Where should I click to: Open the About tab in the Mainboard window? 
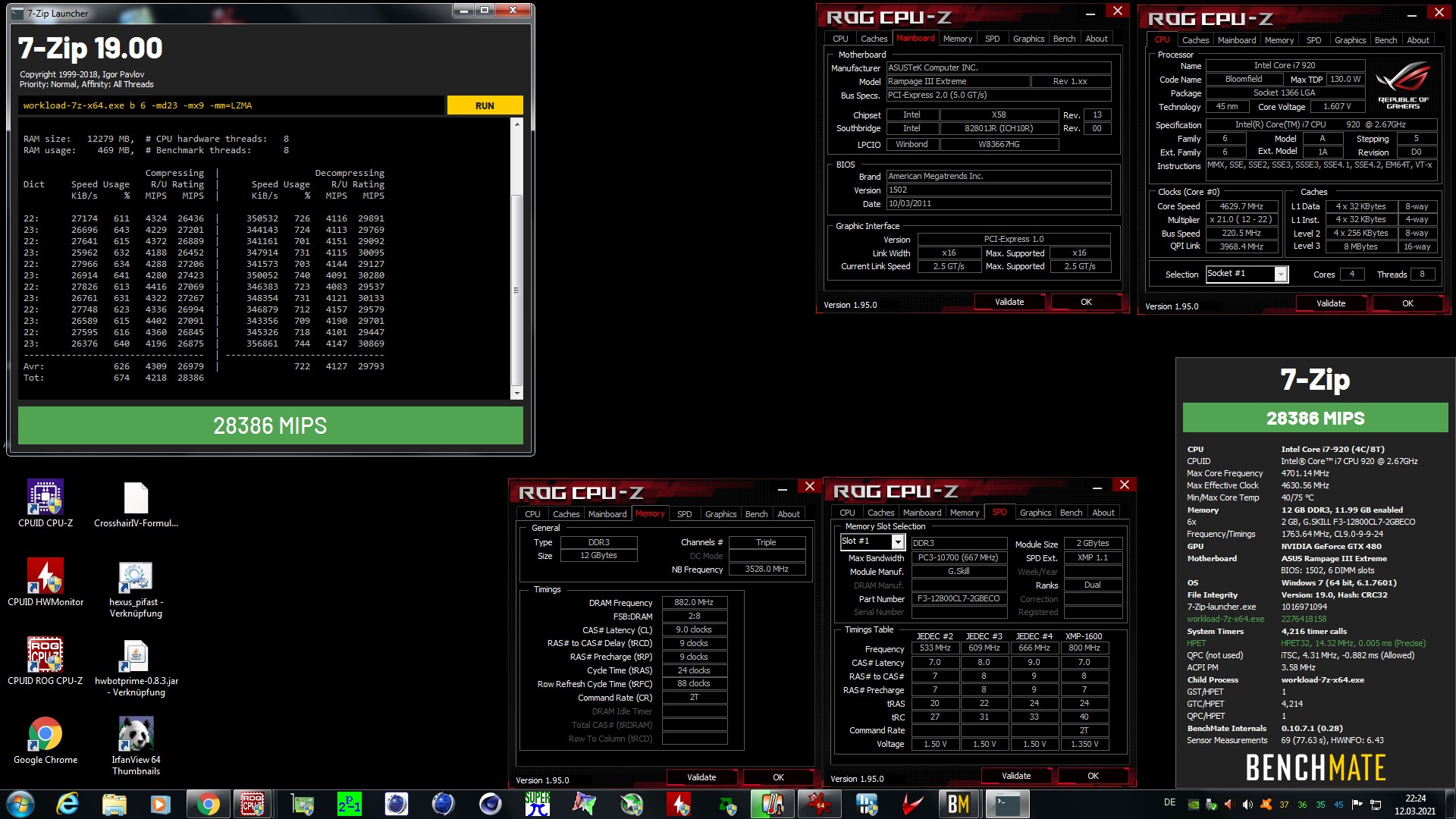pyautogui.click(x=1097, y=39)
